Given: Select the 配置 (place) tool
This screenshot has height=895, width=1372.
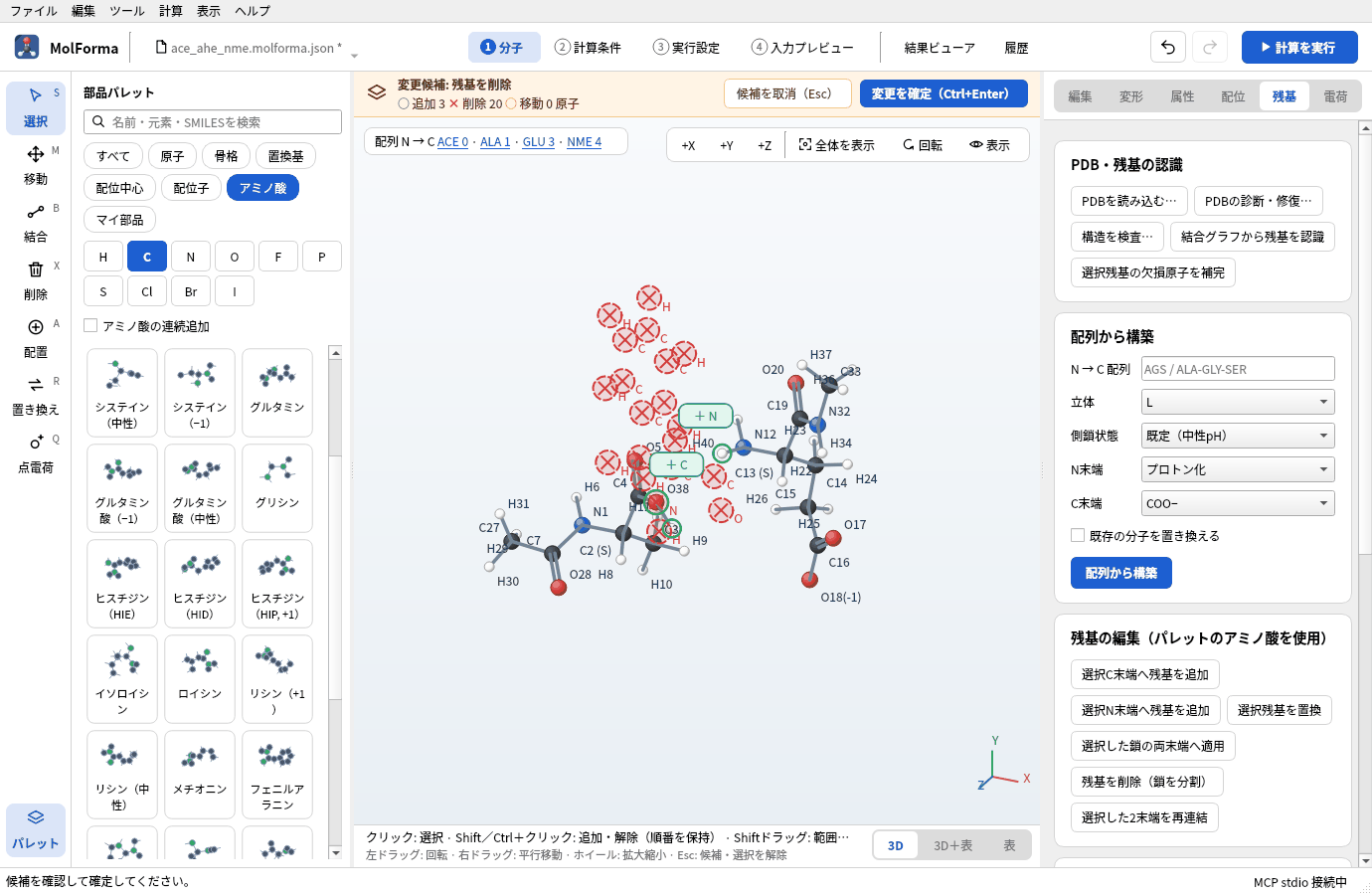Looking at the screenshot, I should click(36, 338).
